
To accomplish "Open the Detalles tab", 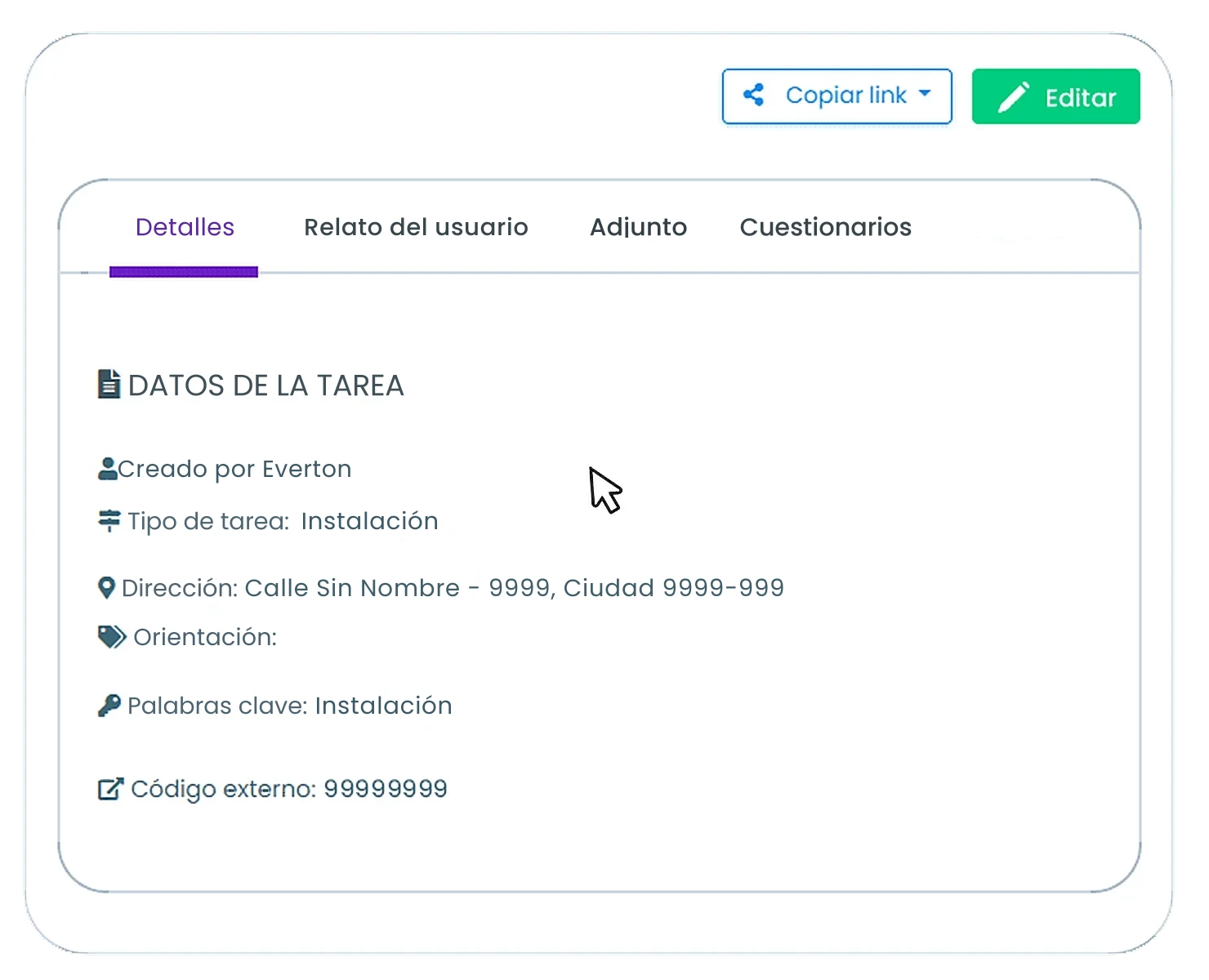I will (x=185, y=227).
